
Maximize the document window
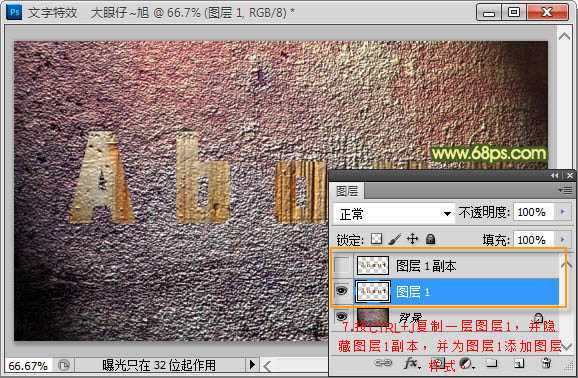click(x=514, y=12)
